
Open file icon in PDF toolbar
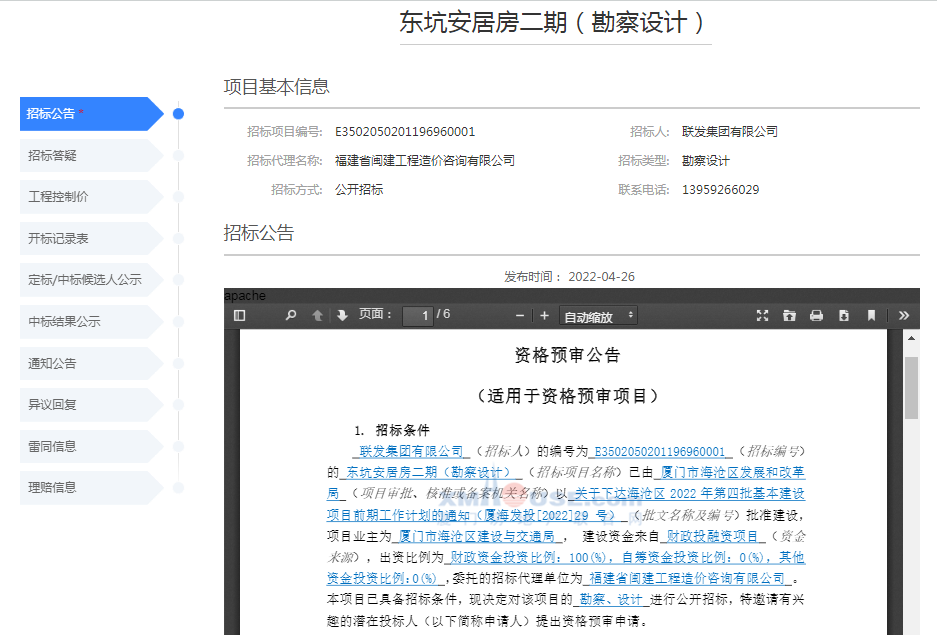pyautogui.click(x=789, y=315)
